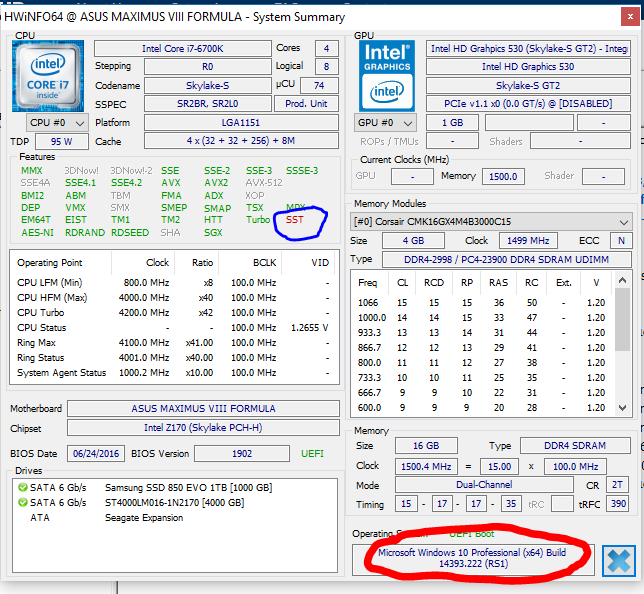Click the Windows 10 Professional build field
Screen dimensions: 644x594
click(473, 558)
